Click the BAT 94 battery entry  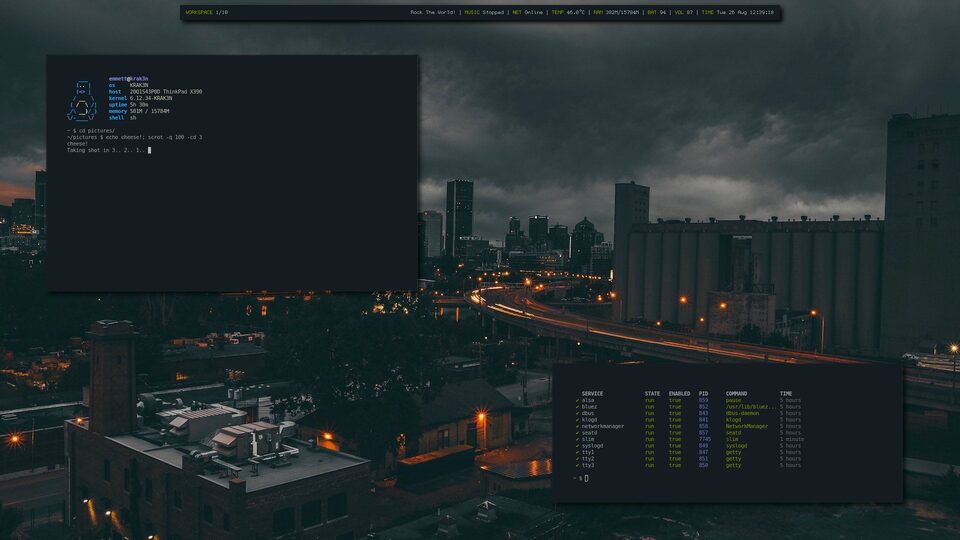(x=657, y=12)
